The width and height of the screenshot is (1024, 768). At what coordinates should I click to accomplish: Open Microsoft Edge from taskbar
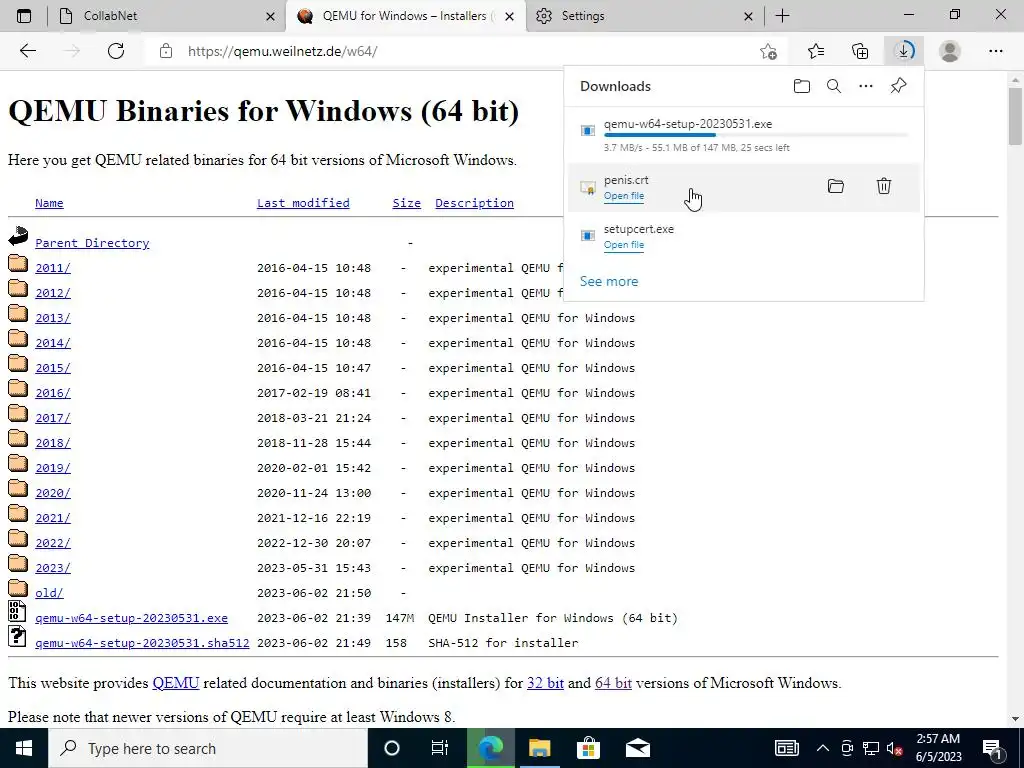[490, 748]
